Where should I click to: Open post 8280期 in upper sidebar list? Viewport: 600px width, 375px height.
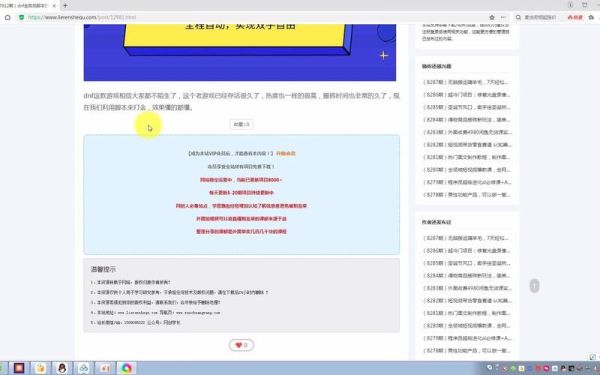466,170
